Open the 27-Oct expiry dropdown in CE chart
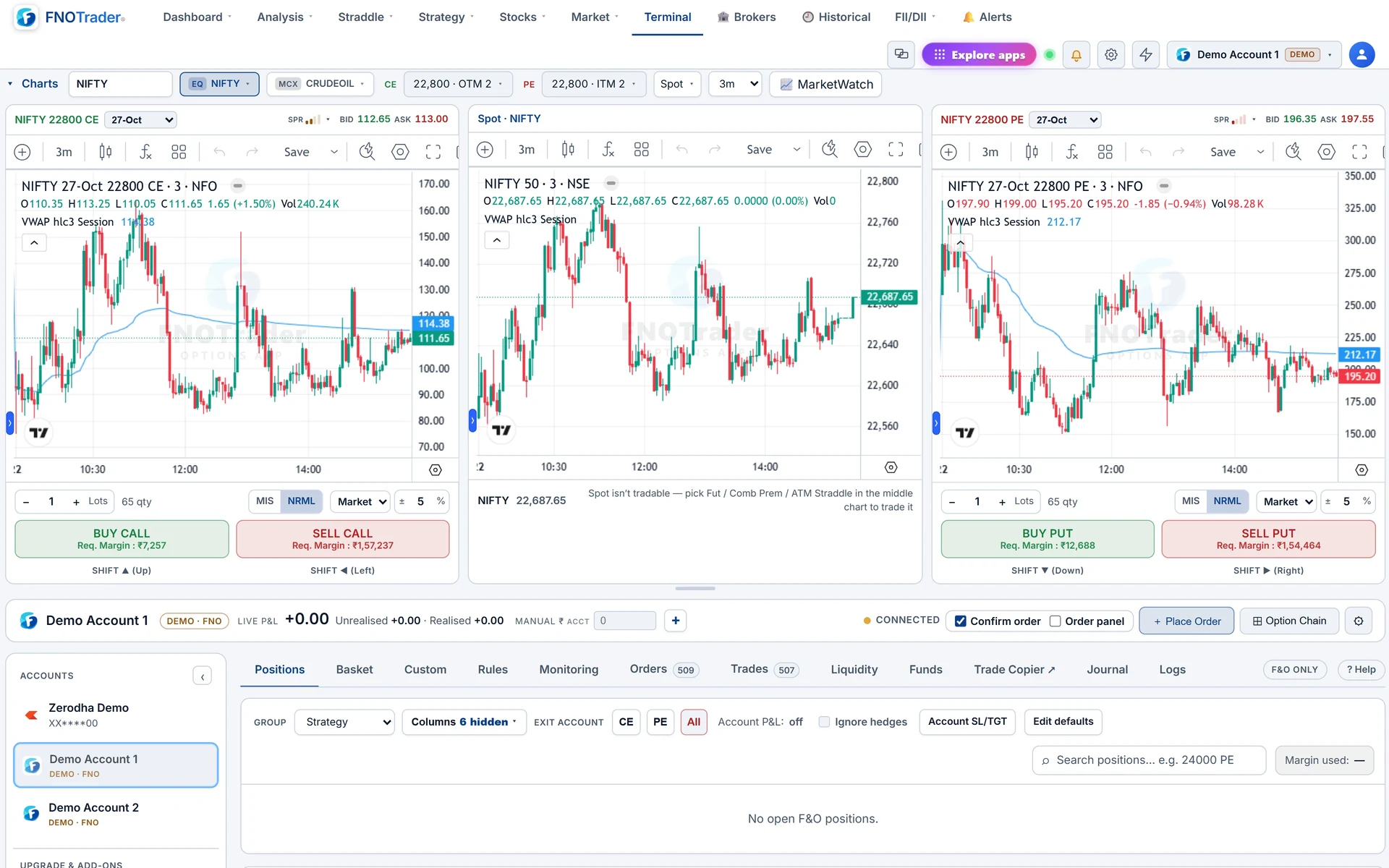Viewport: 1389px width, 868px height. (141, 120)
